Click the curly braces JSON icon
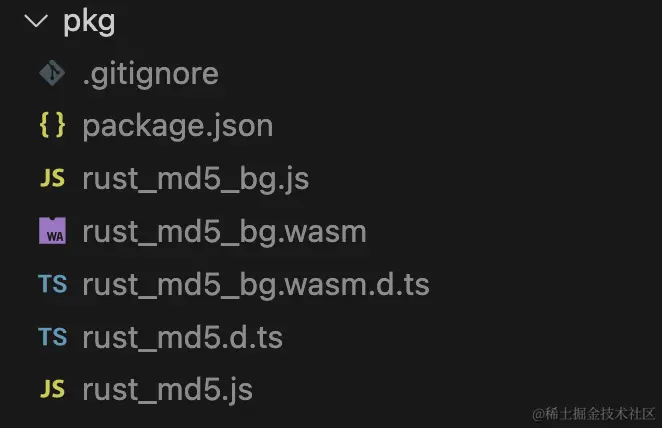Screen dimensions: 662x428 pos(52,126)
